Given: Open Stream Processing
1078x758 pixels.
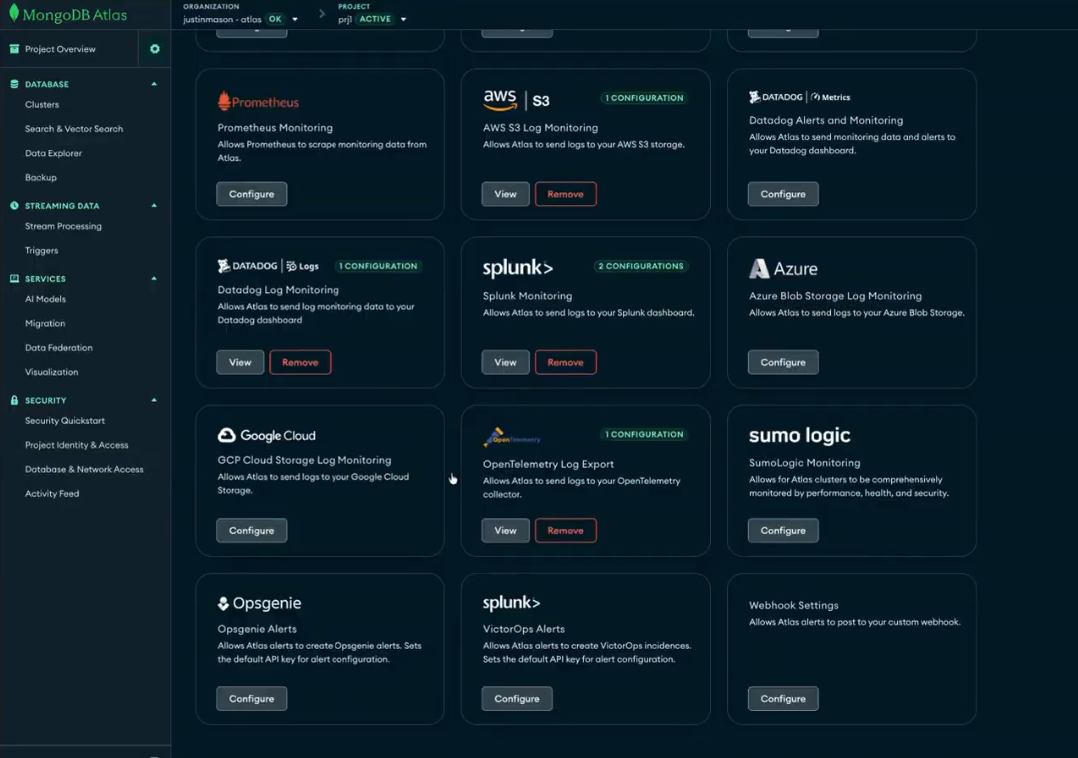Looking at the screenshot, I should [x=63, y=226].
